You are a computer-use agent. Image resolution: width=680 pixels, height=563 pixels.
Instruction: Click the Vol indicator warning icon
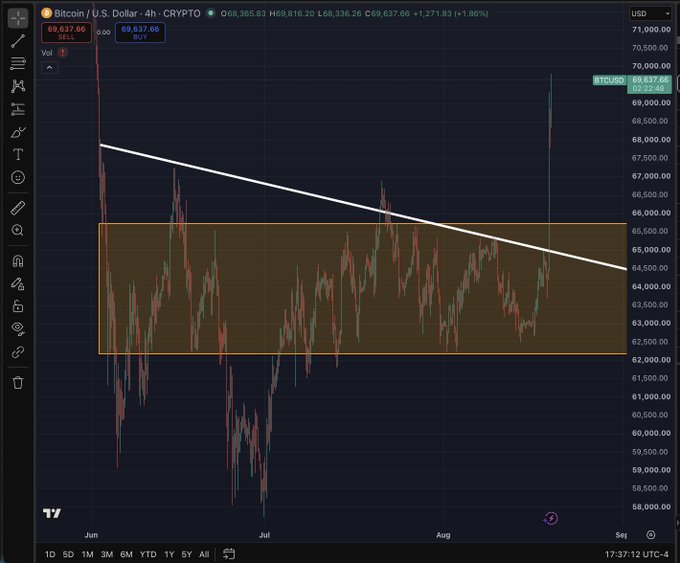pos(63,52)
